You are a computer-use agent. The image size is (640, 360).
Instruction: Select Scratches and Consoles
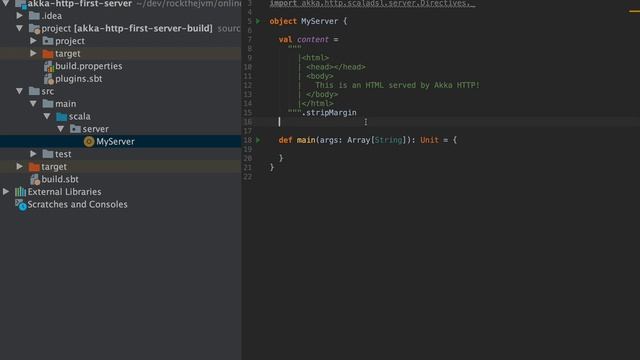tap(78, 204)
